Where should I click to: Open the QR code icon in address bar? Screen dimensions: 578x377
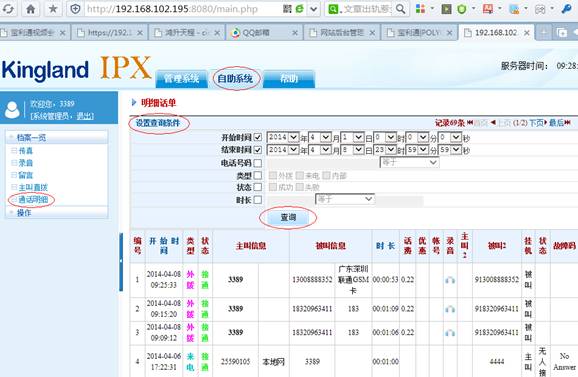pos(287,8)
